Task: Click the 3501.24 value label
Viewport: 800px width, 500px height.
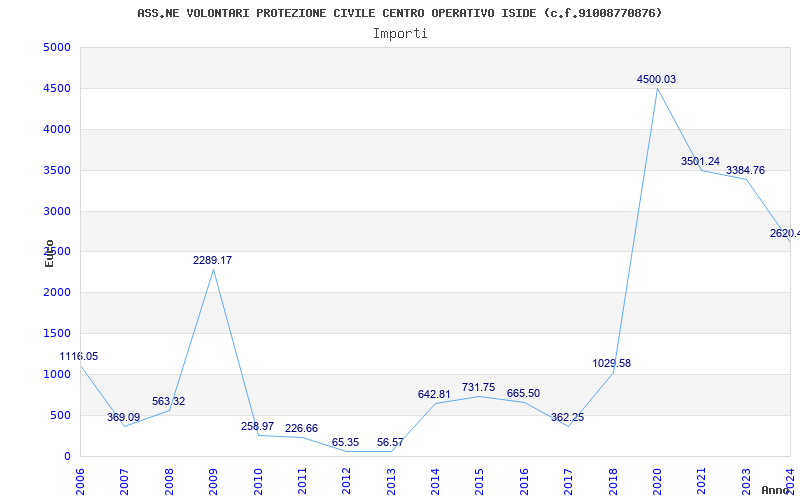Action: [x=700, y=162]
